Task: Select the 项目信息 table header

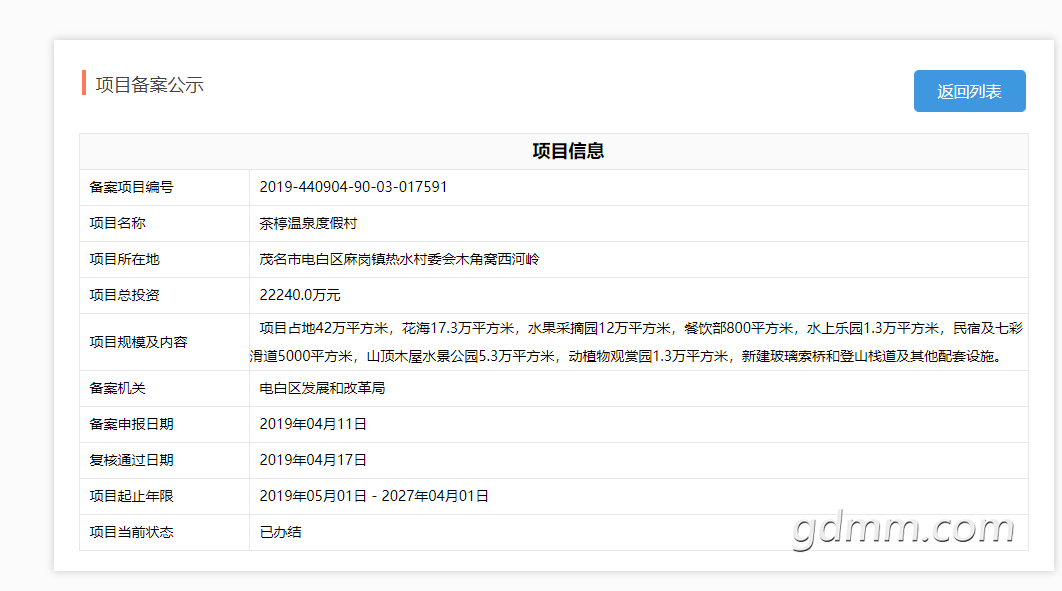Action: (568, 151)
